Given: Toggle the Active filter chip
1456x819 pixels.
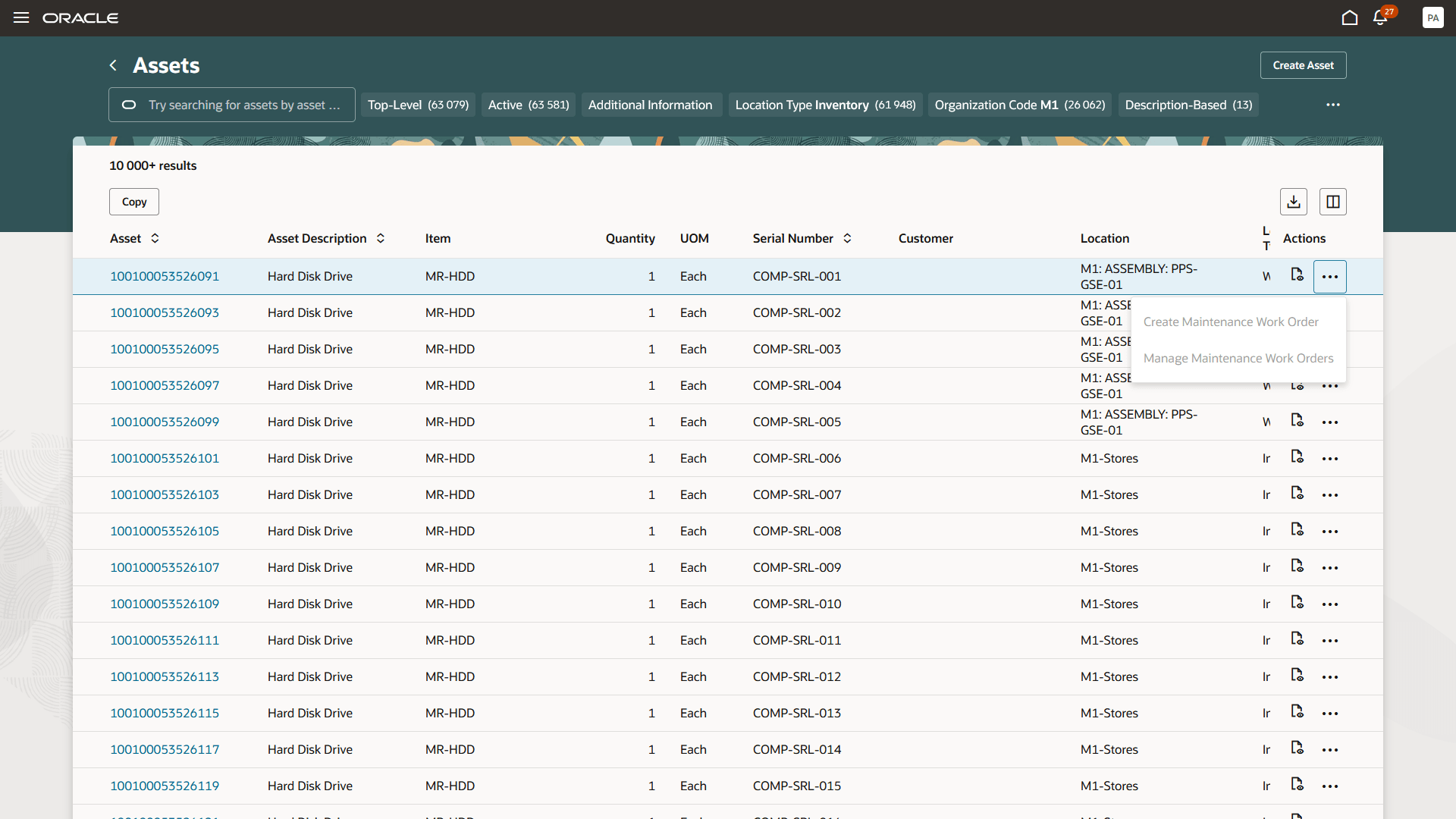Looking at the screenshot, I should pyautogui.click(x=529, y=105).
